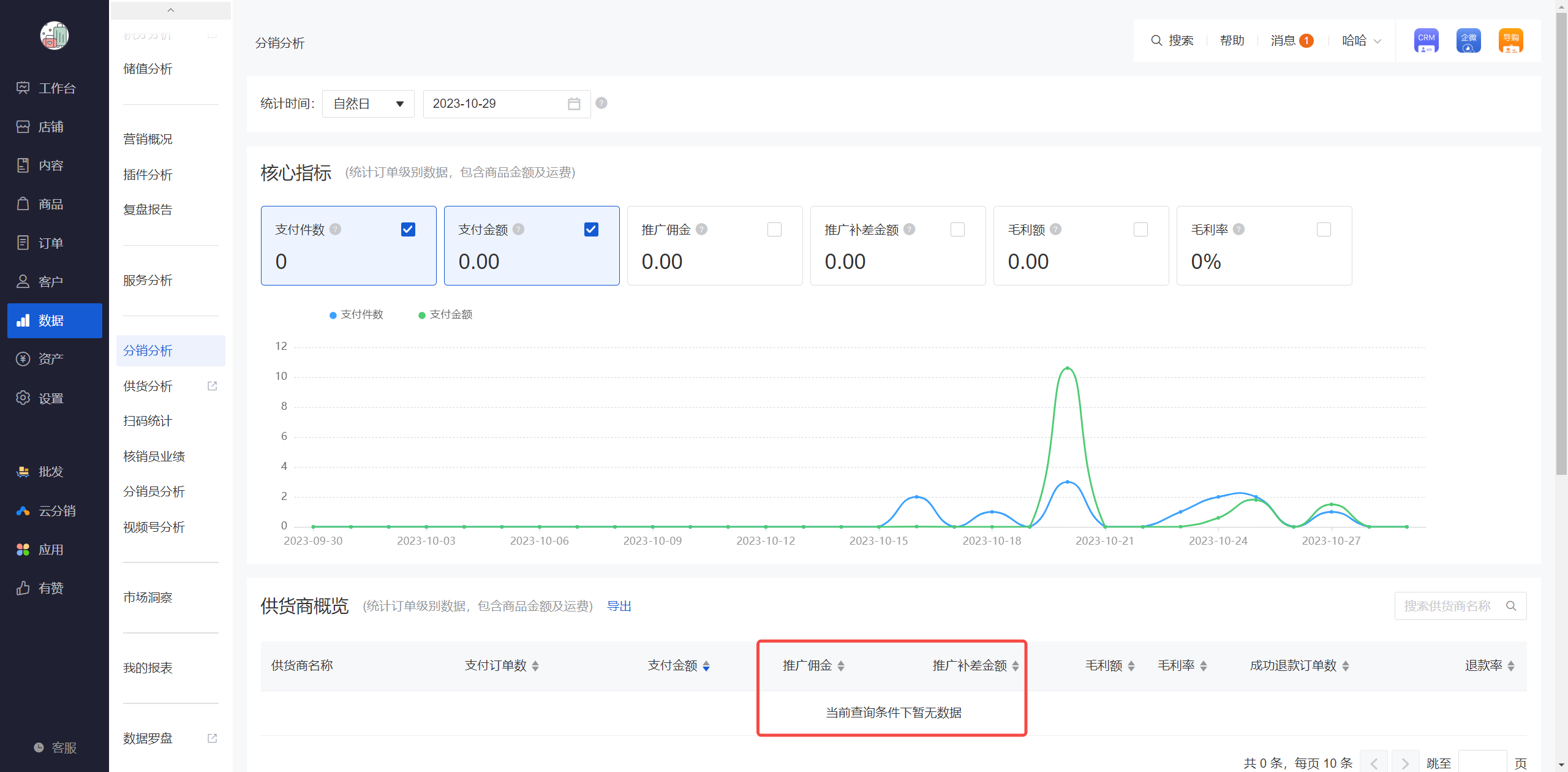Open the 自然日 time type dropdown
1568x772 pixels.
pos(368,104)
